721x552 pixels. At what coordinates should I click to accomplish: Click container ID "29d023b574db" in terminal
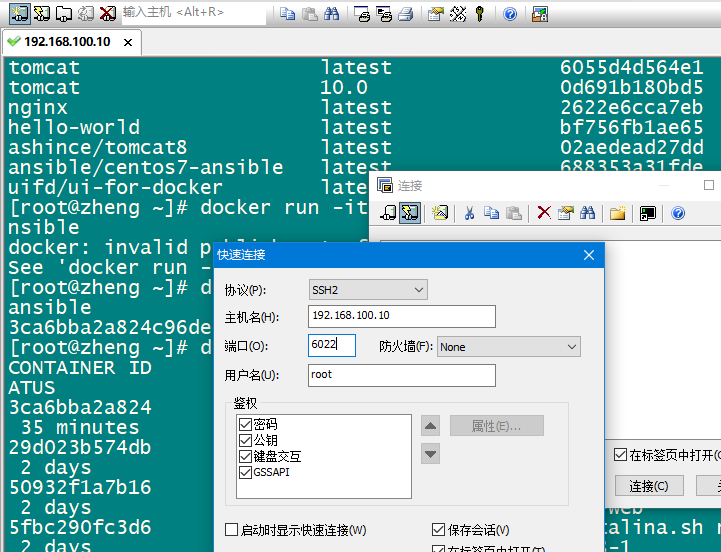tap(80, 447)
